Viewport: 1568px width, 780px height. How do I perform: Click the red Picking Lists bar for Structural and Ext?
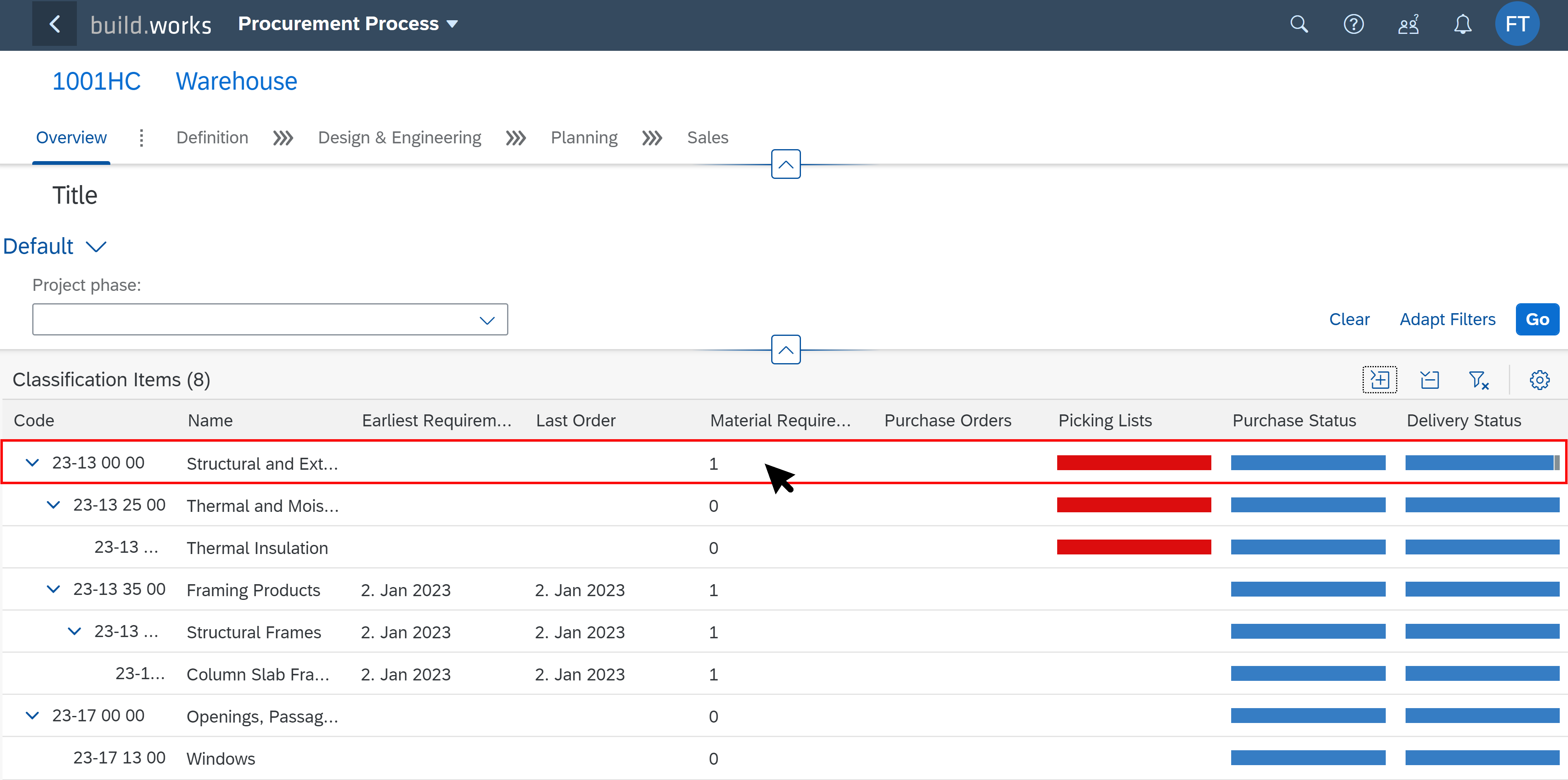[x=1133, y=463]
